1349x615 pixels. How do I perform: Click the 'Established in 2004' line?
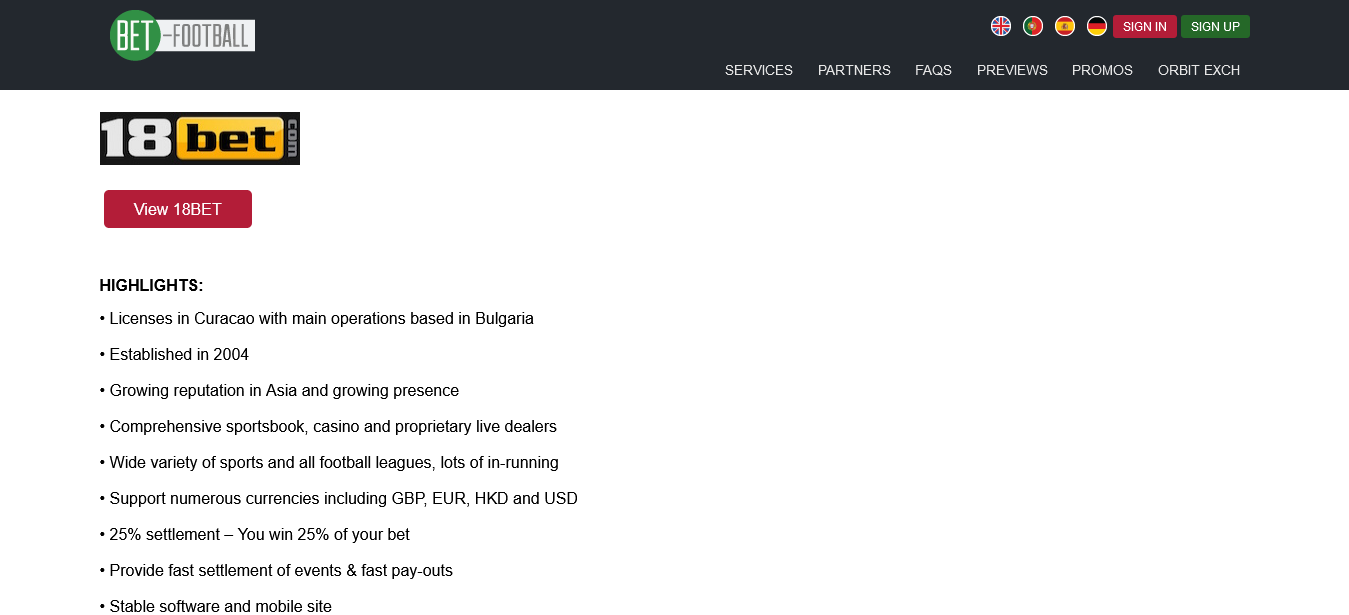point(175,355)
